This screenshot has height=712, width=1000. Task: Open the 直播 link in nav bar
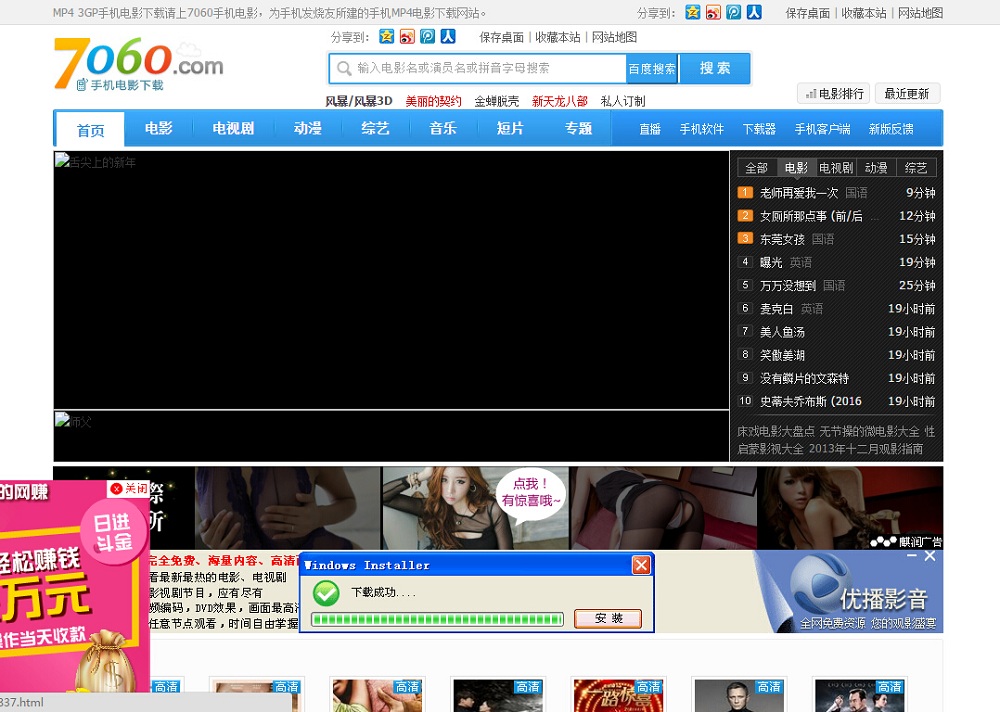tap(650, 129)
